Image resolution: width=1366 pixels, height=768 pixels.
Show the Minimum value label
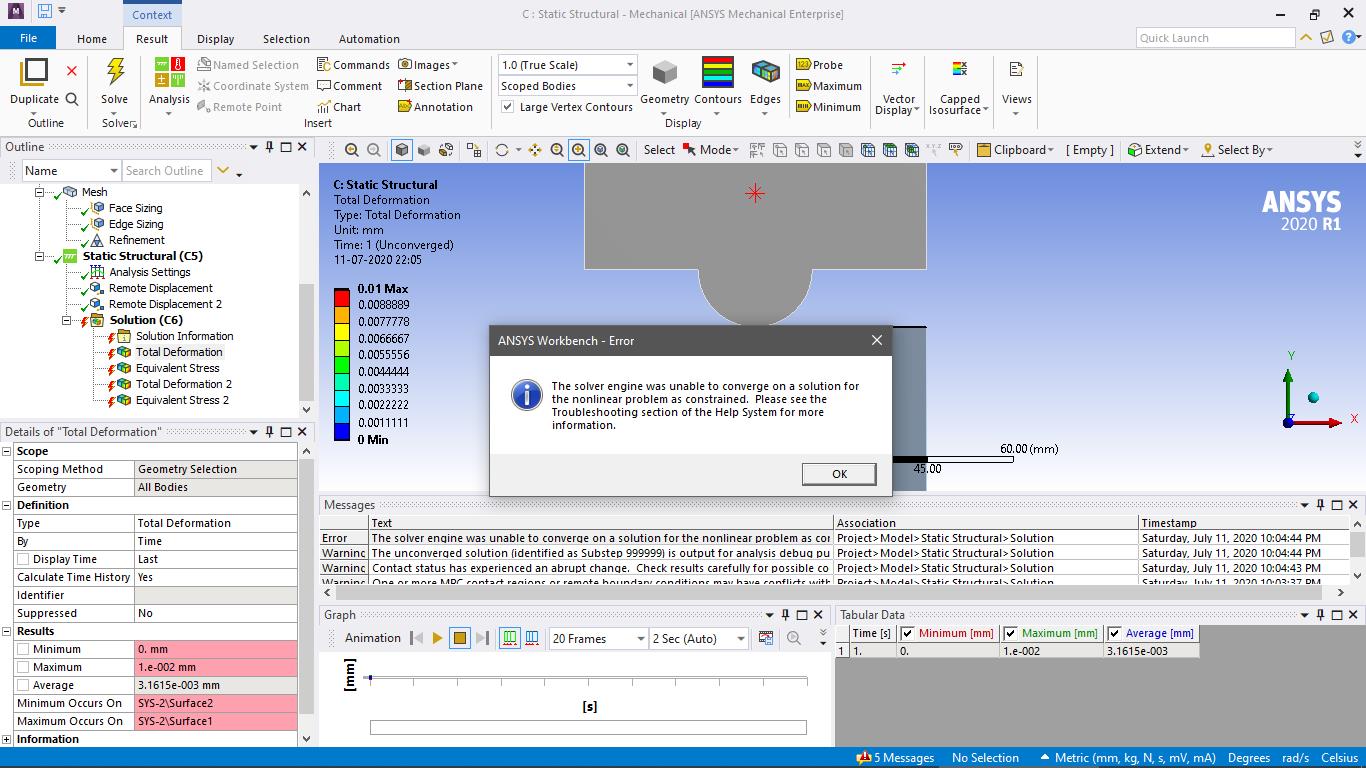[x=828, y=107]
